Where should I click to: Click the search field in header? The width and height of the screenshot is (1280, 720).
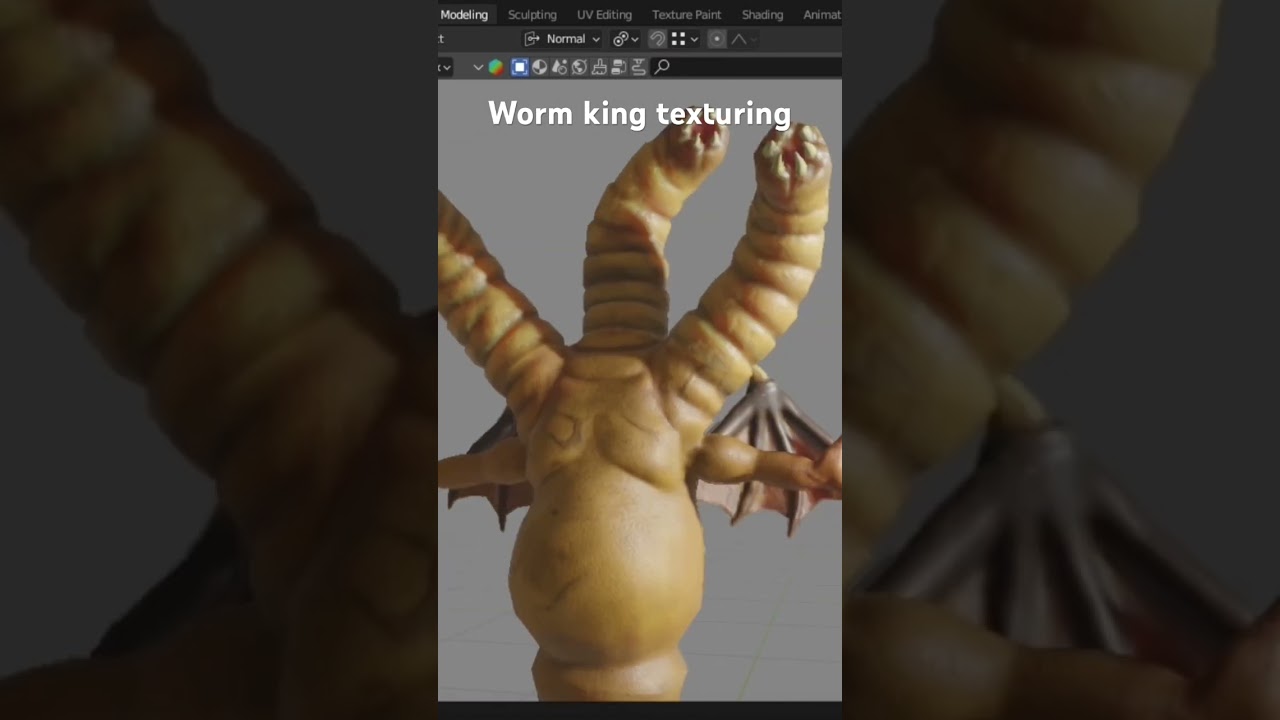click(746, 67)
